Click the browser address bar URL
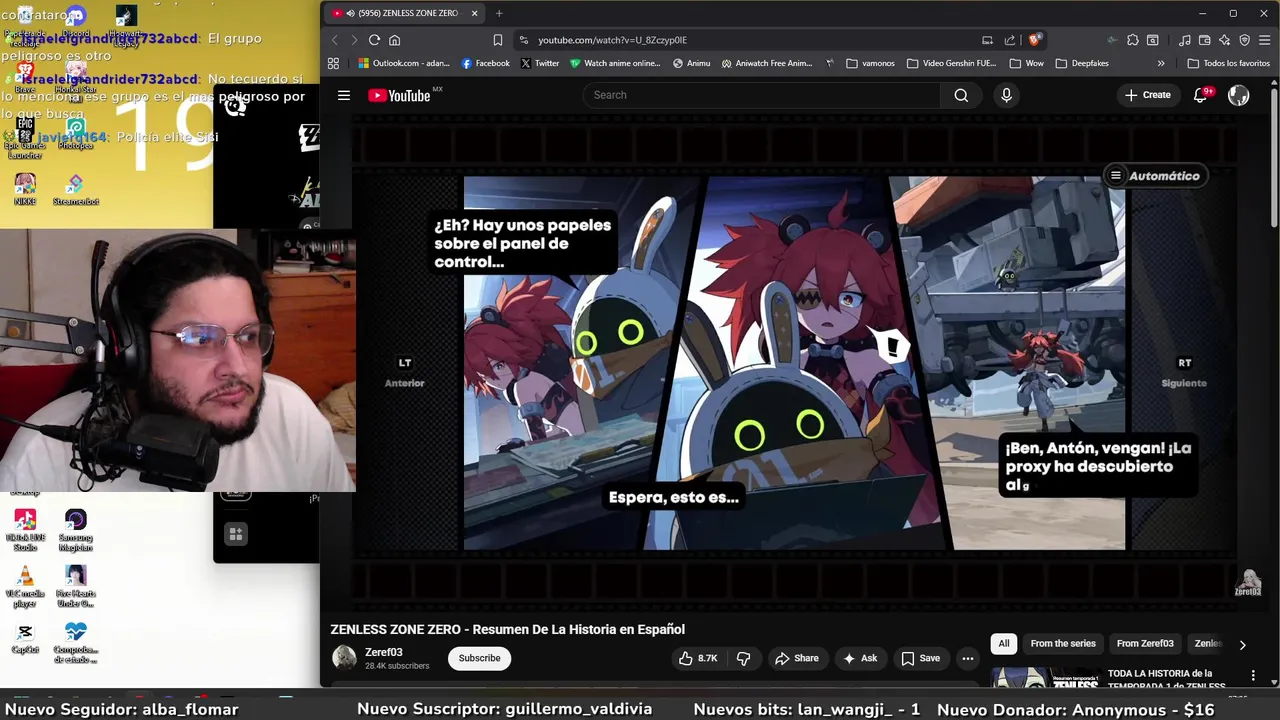 612,40
